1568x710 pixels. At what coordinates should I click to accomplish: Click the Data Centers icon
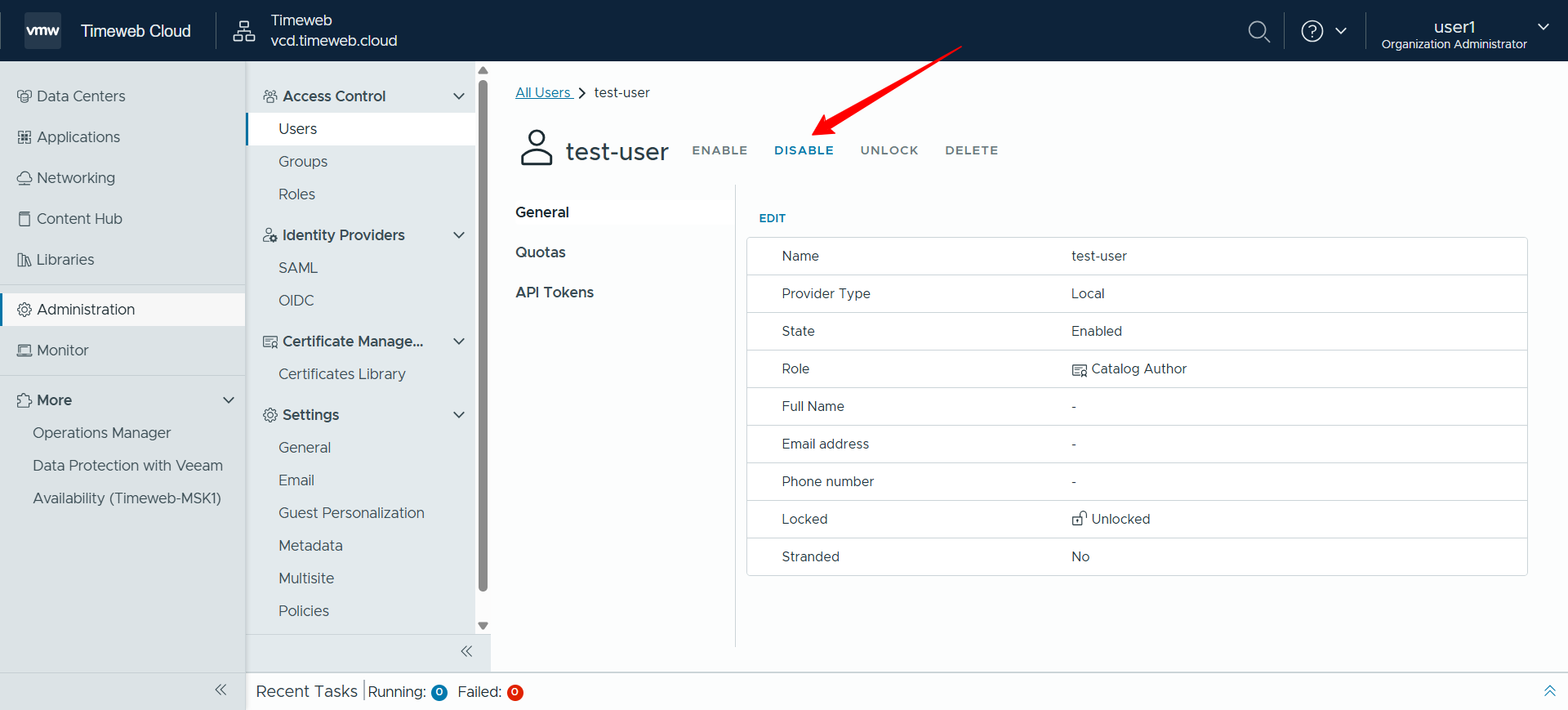click(24, 96)
